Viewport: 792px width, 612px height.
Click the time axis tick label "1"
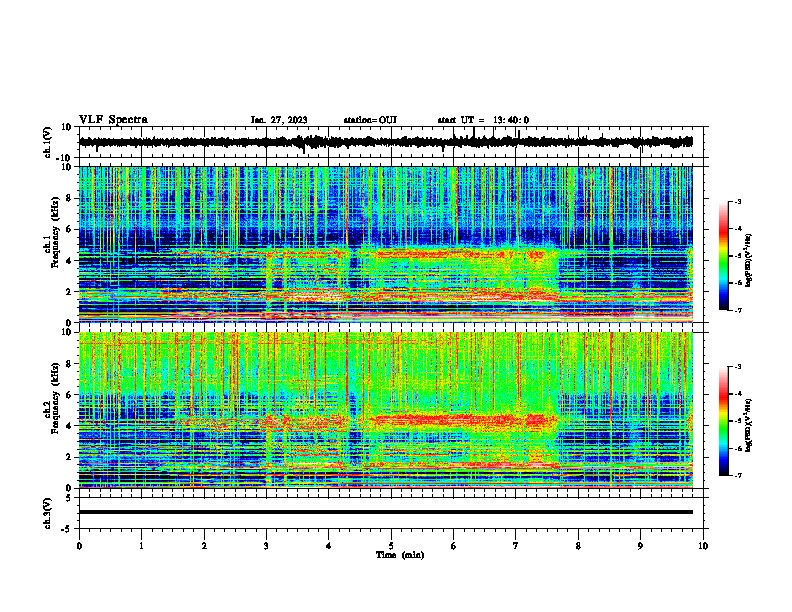[x=141, y=546]
